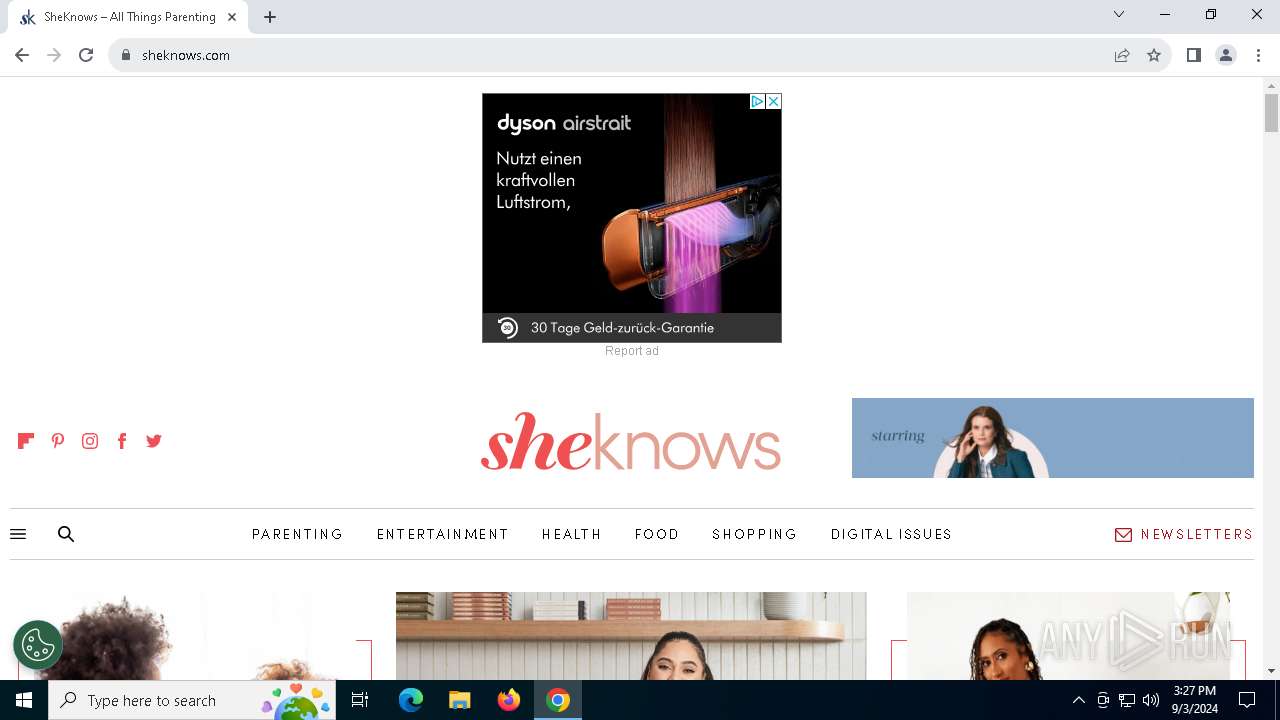Open Digital Issues section
Viewport: 1280px width, 720px height.
892,534
